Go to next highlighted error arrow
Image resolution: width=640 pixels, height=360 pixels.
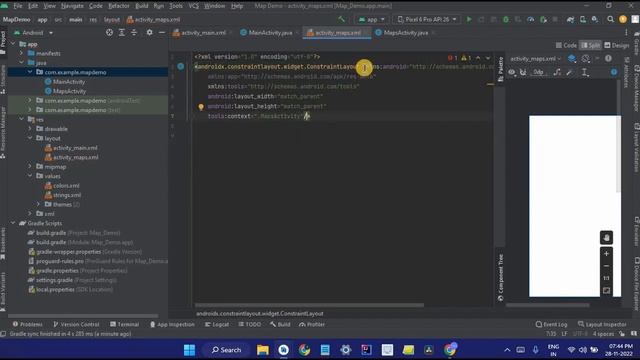point(488,58)
